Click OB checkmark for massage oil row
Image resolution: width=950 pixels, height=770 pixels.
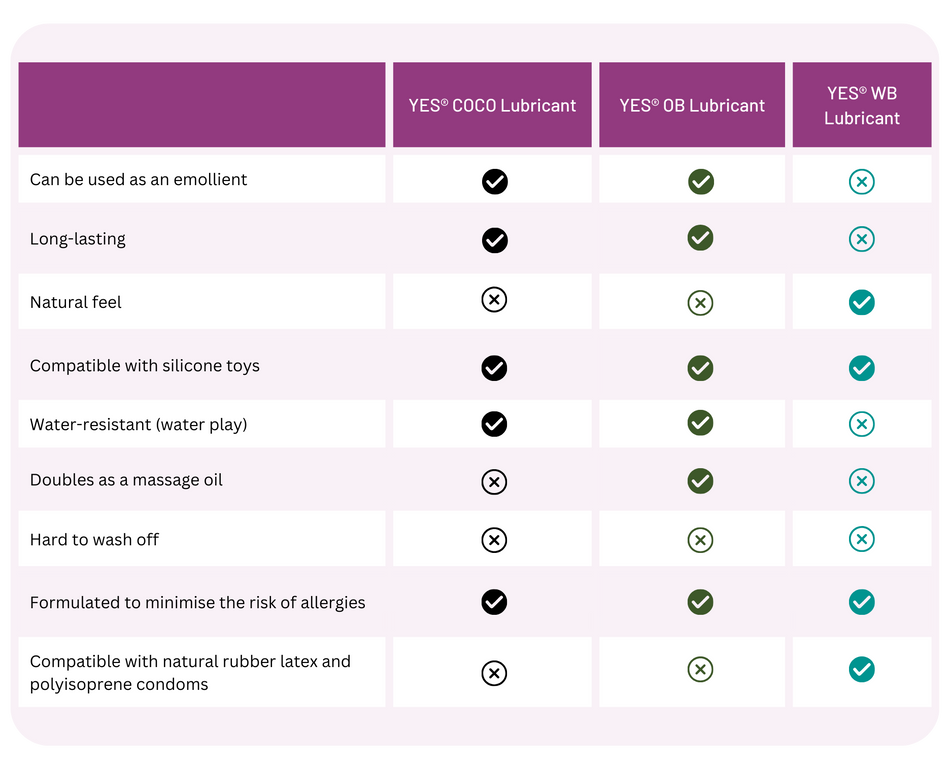pyautogui.click(x=700, y=480)
